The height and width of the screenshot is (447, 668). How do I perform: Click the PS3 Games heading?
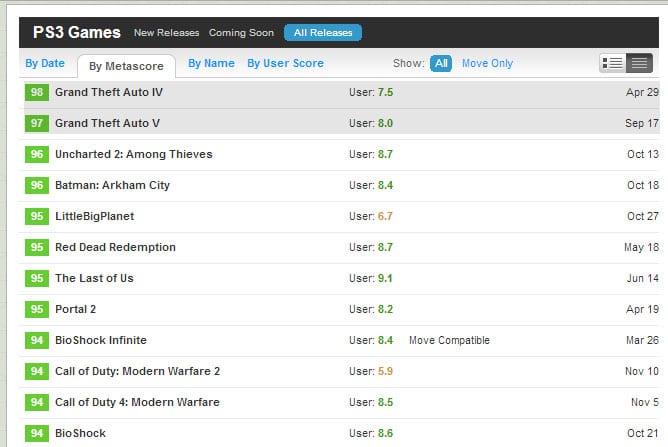tap(77, 33)
